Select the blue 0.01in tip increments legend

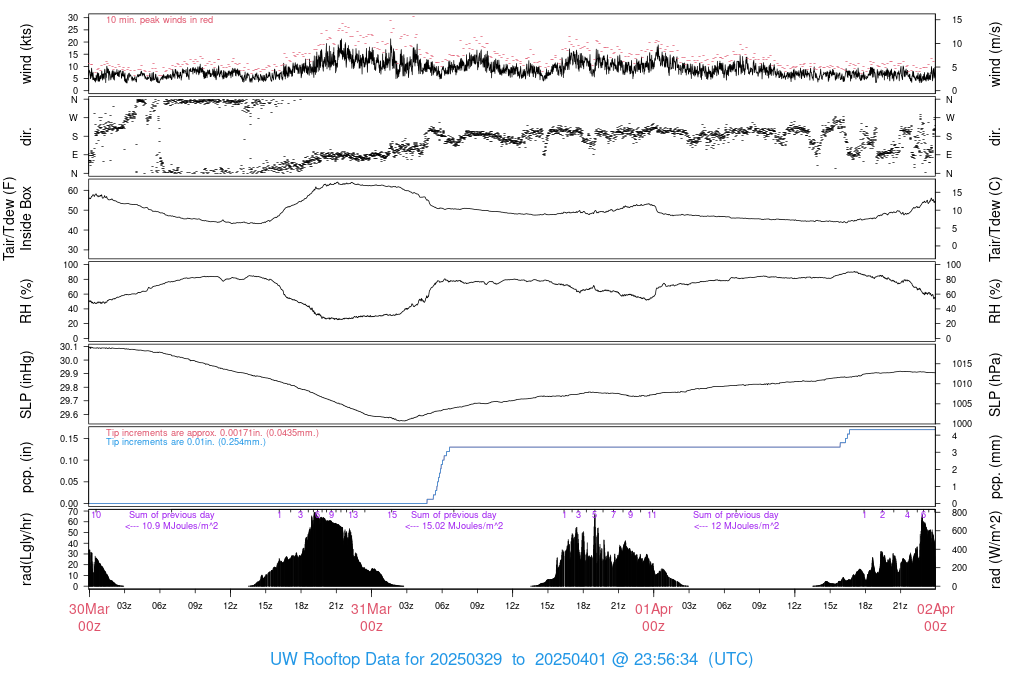point(185,442)
